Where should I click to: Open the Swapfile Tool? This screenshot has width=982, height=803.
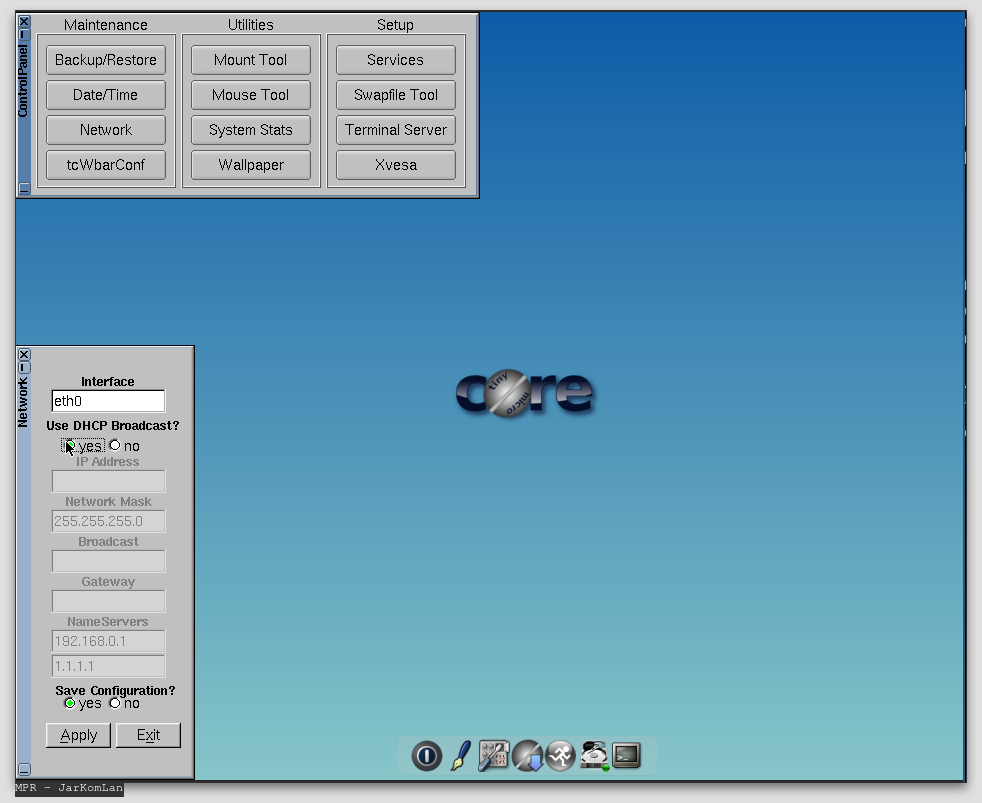point(395,94)
